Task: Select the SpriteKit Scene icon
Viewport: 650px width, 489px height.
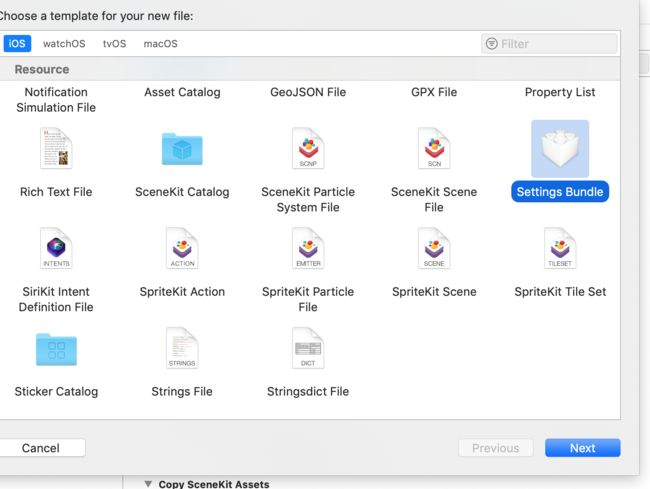Action: point(434,248)
